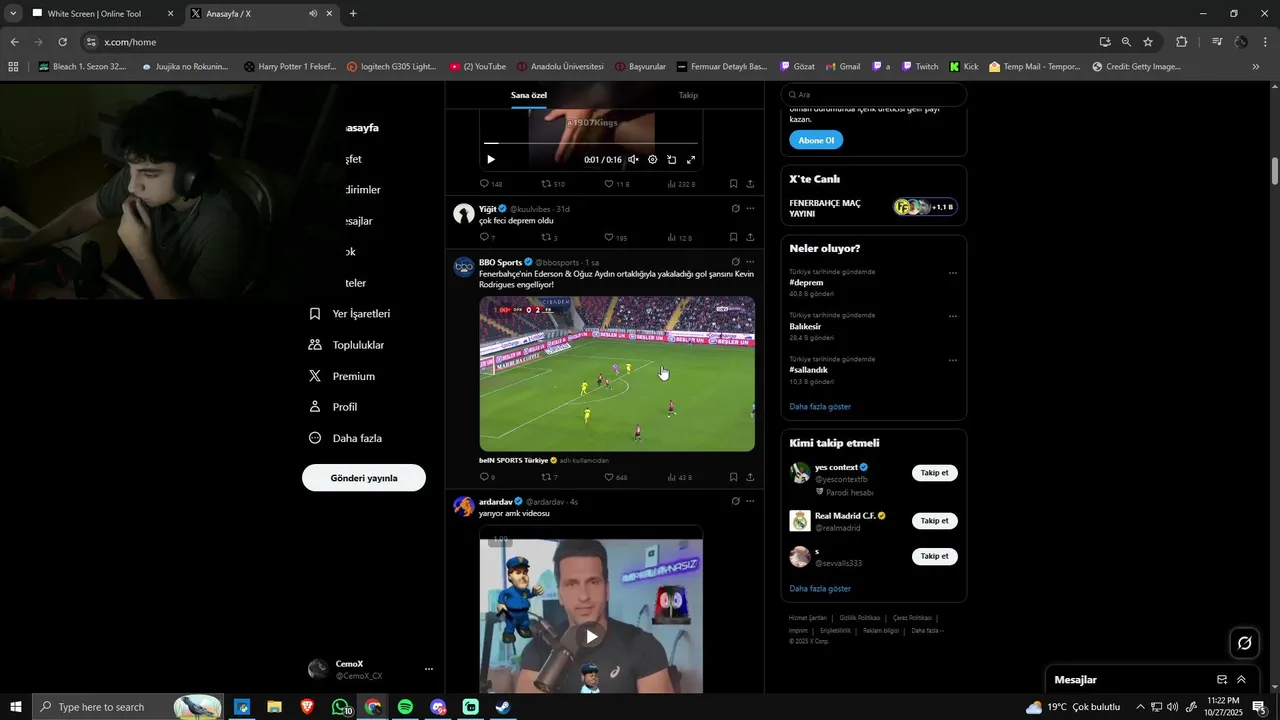This screenshot has width=1280, height=720.
Task: Bookmark this page with star icon
Action: coord(1148,42)
